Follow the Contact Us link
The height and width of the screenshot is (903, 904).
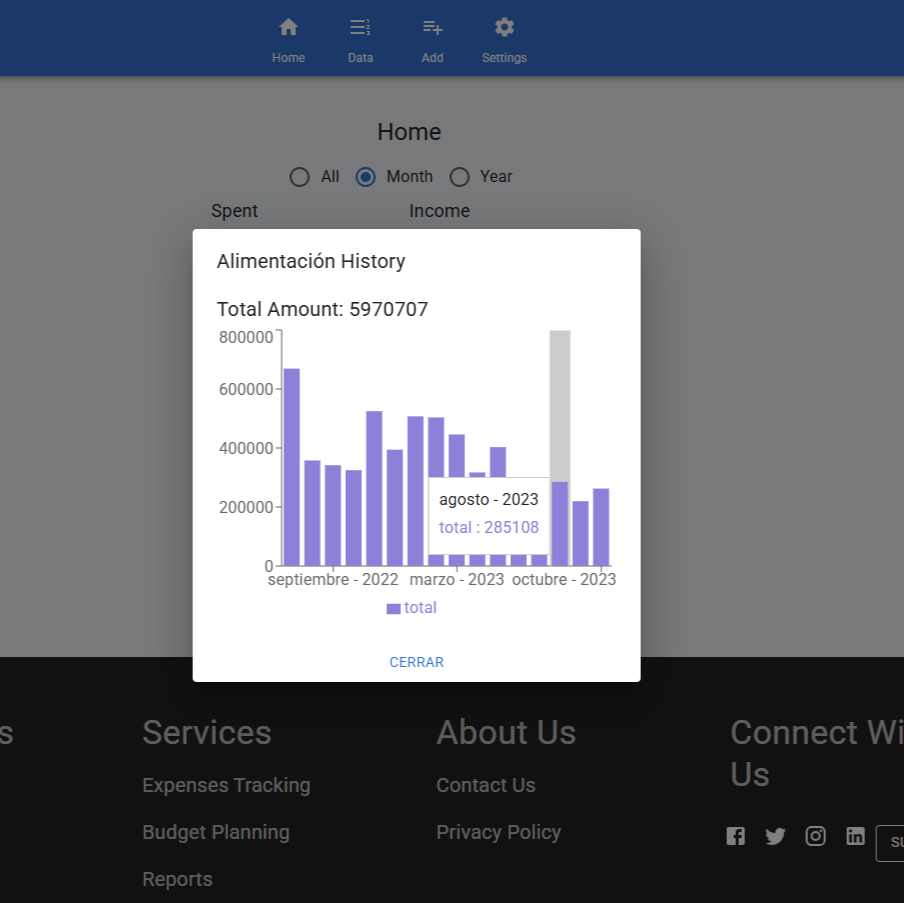[486, 785]
